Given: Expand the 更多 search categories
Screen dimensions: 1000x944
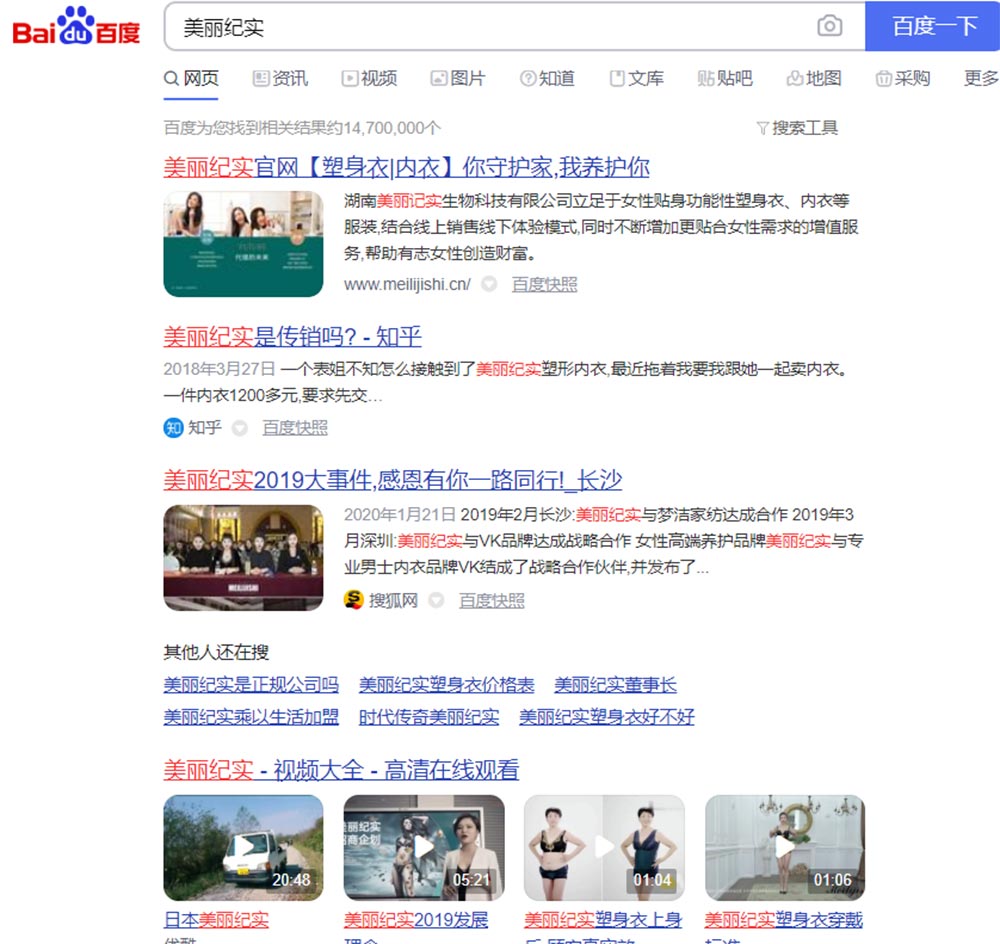Looking at the screenshot, I should (x=981, y=78).
